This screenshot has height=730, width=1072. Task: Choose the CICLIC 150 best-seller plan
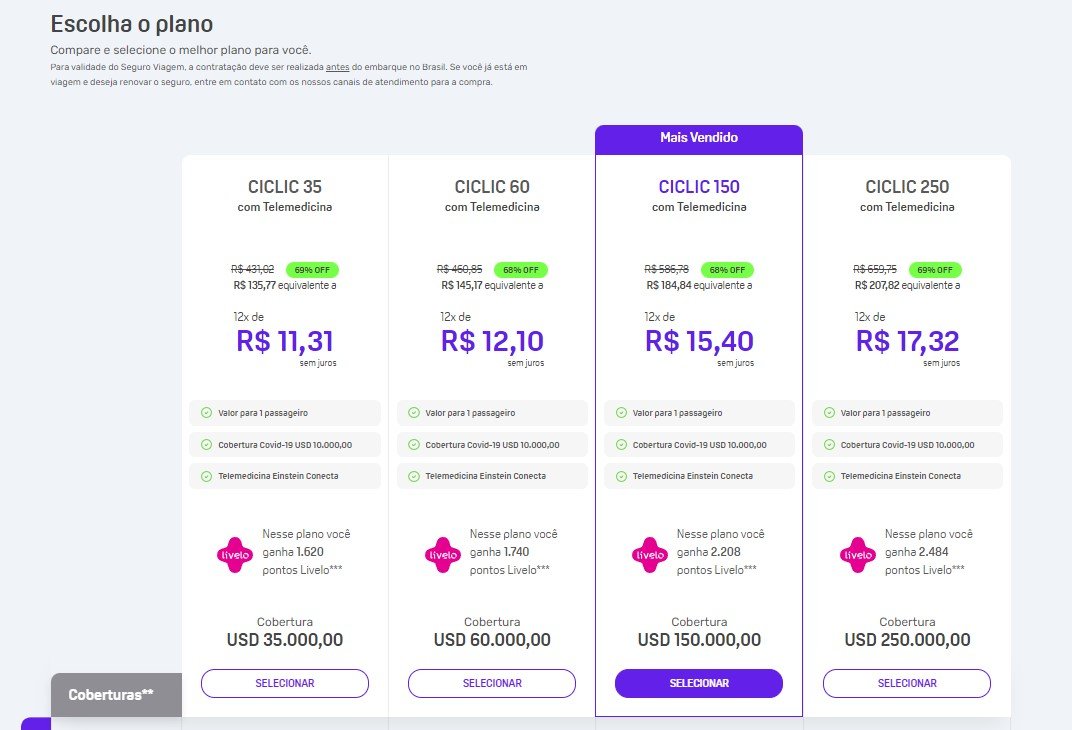(699, 684)
